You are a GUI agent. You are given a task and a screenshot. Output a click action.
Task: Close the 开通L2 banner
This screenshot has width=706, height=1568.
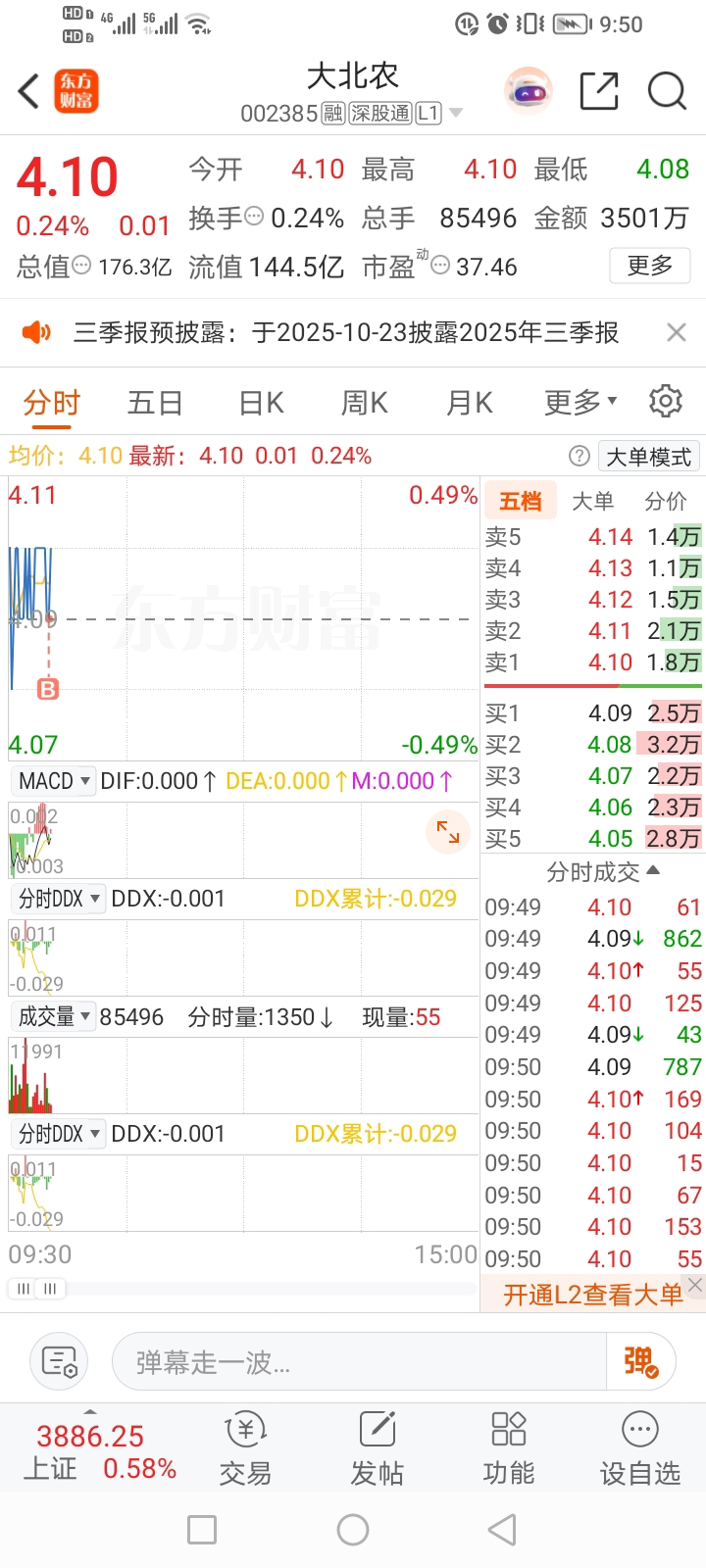point(695,1285)
